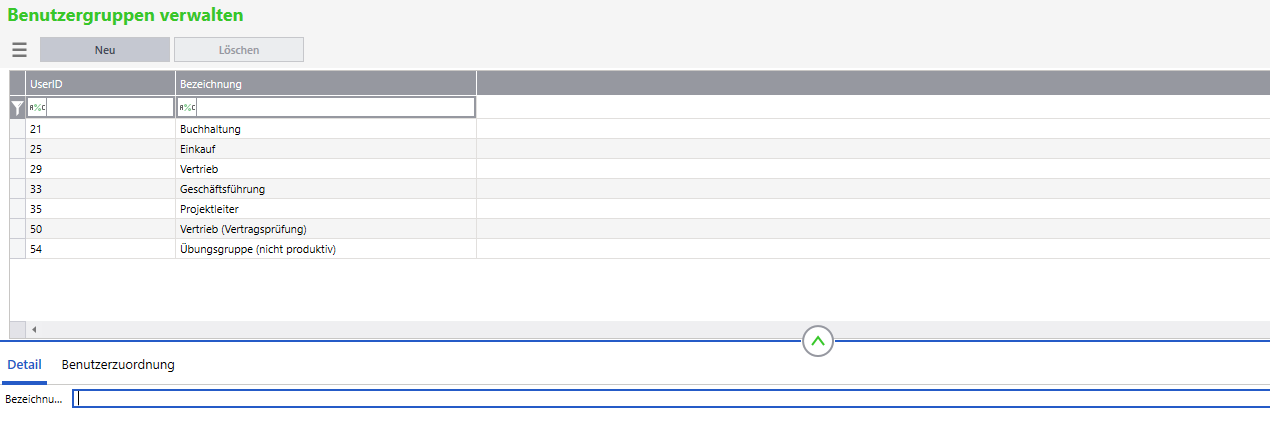
Task: Select Übungsgruppe (nicht produktiv) row
Action: tap(257, 249)
